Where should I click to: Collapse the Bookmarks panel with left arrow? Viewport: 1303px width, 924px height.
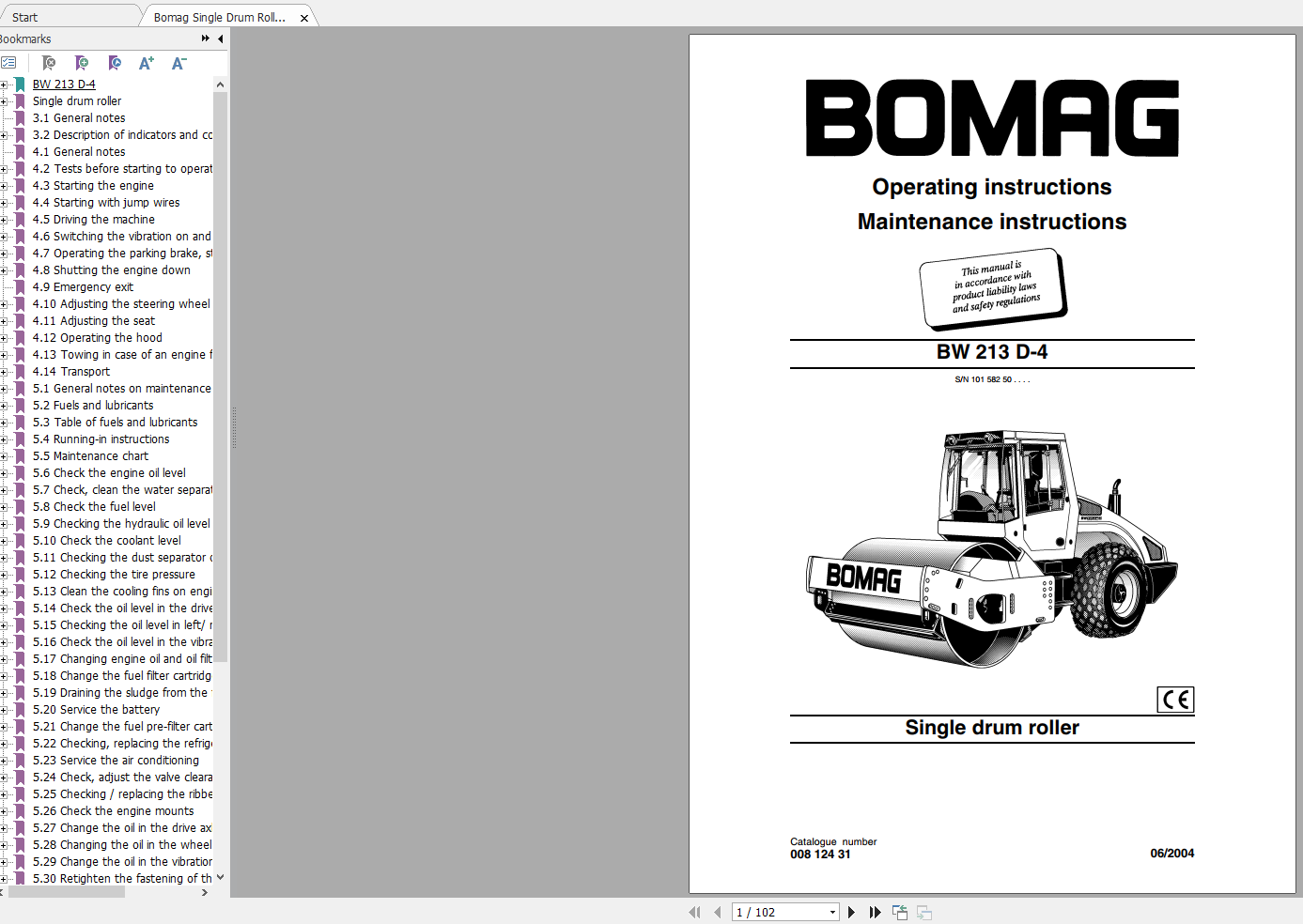221,38
